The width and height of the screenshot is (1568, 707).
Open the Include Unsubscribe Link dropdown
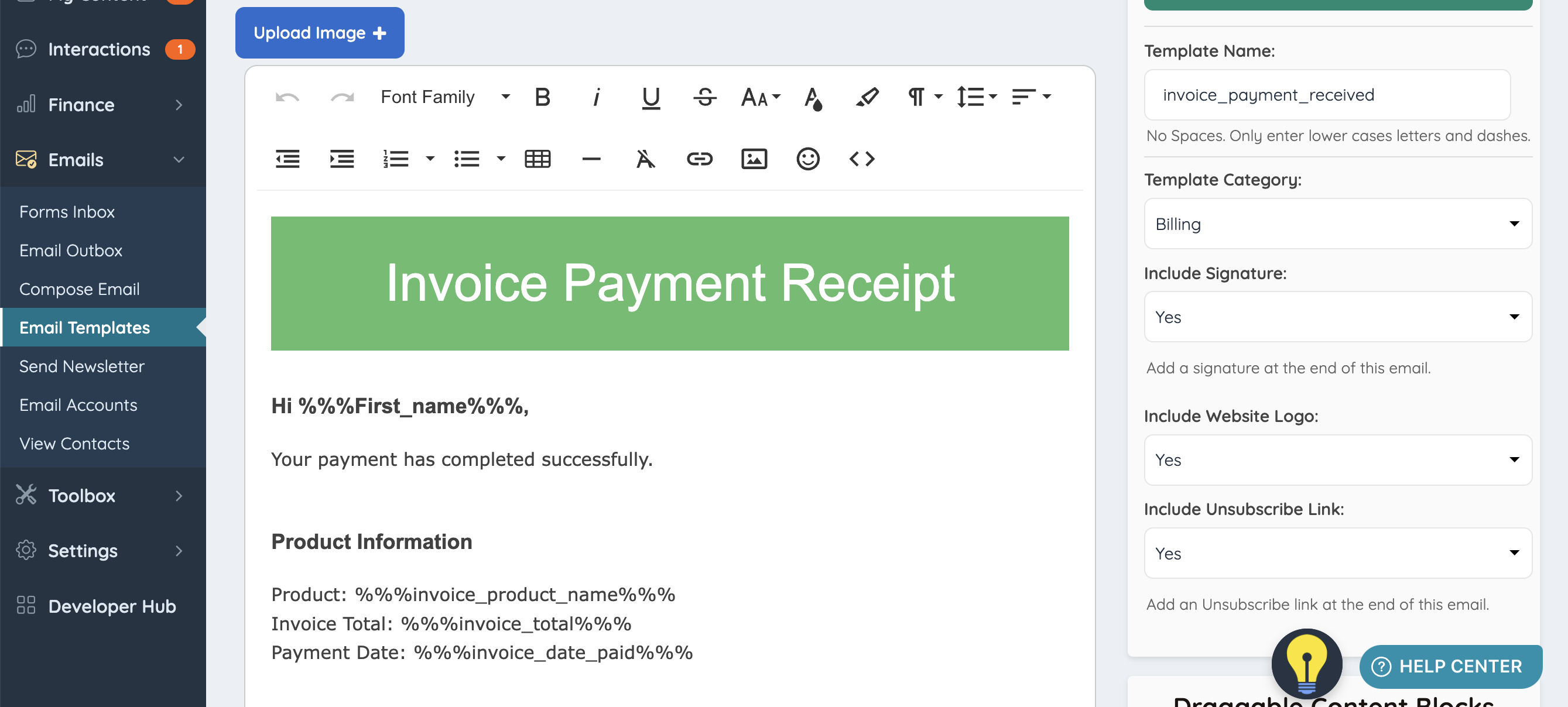point(1337,553)
